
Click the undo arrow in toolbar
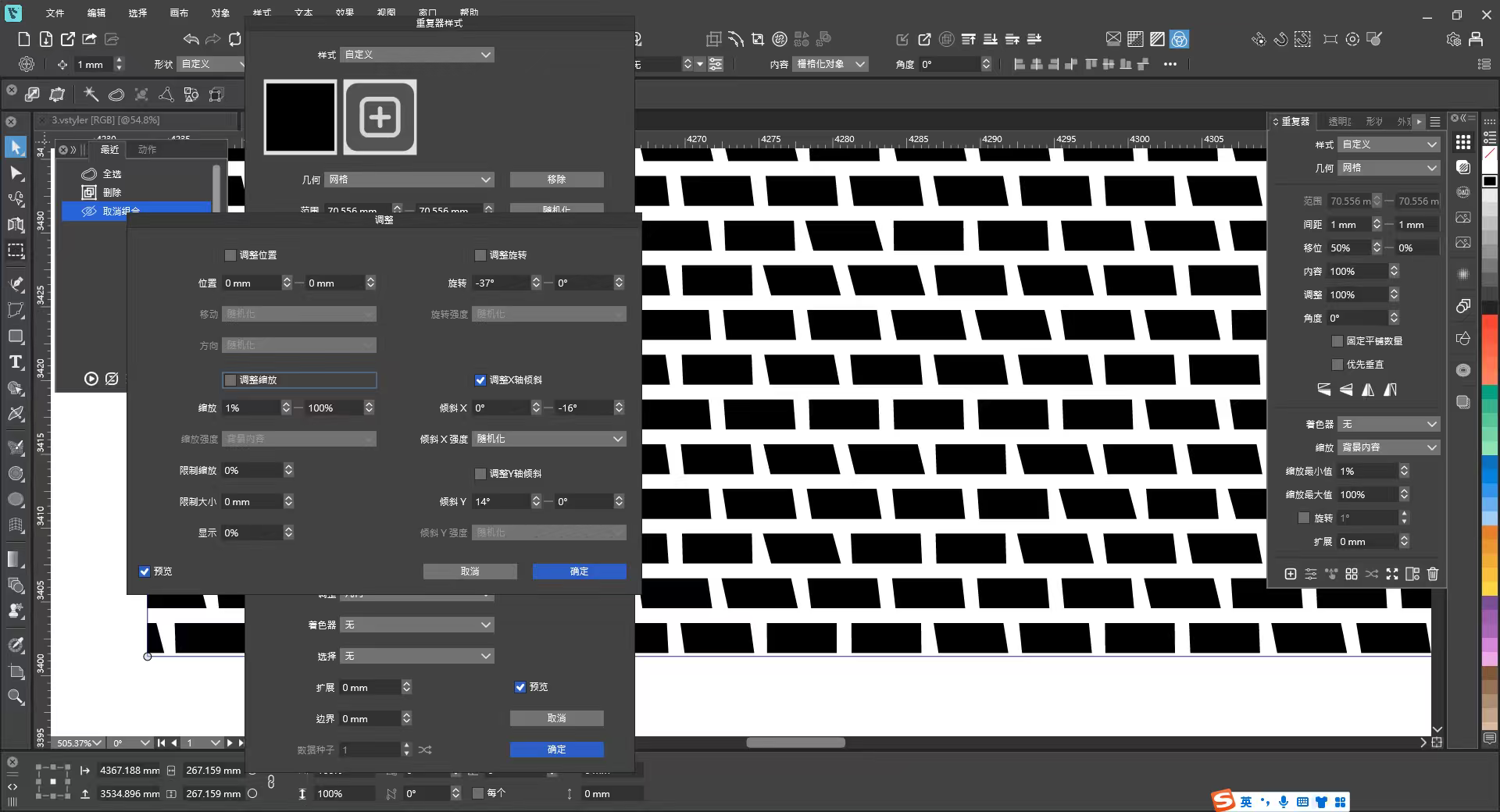(x=191, y=39)
